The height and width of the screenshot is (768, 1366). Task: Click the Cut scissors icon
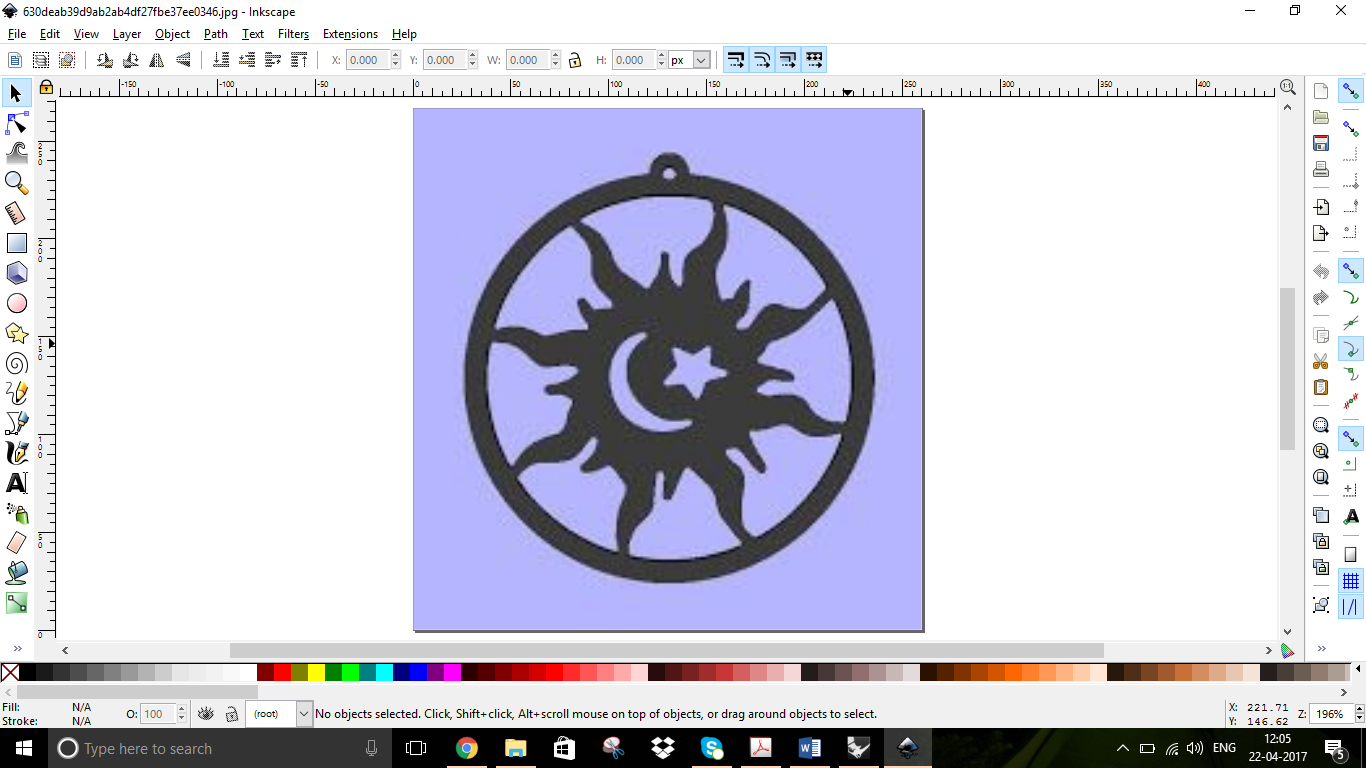pyautogui.click(x=1321, y=361)
